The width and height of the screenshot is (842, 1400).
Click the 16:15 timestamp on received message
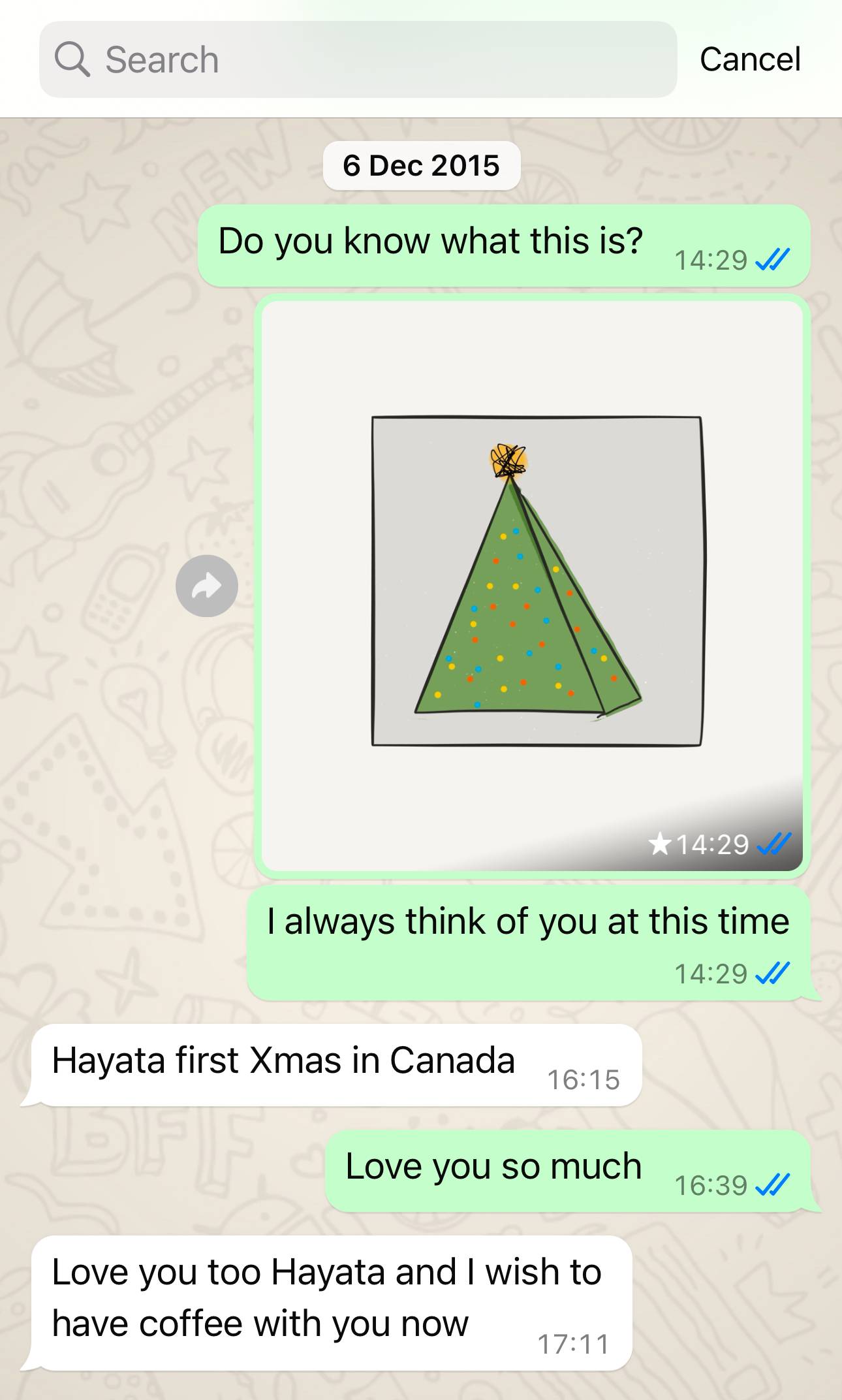click(584, 1079)
